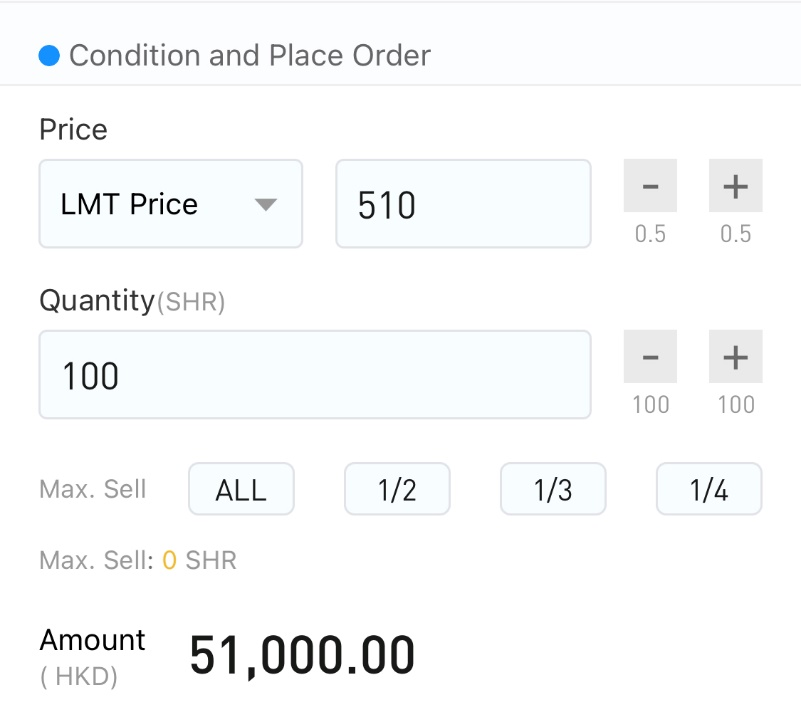Click the Condition and Place Order heading

coord(250,55)
